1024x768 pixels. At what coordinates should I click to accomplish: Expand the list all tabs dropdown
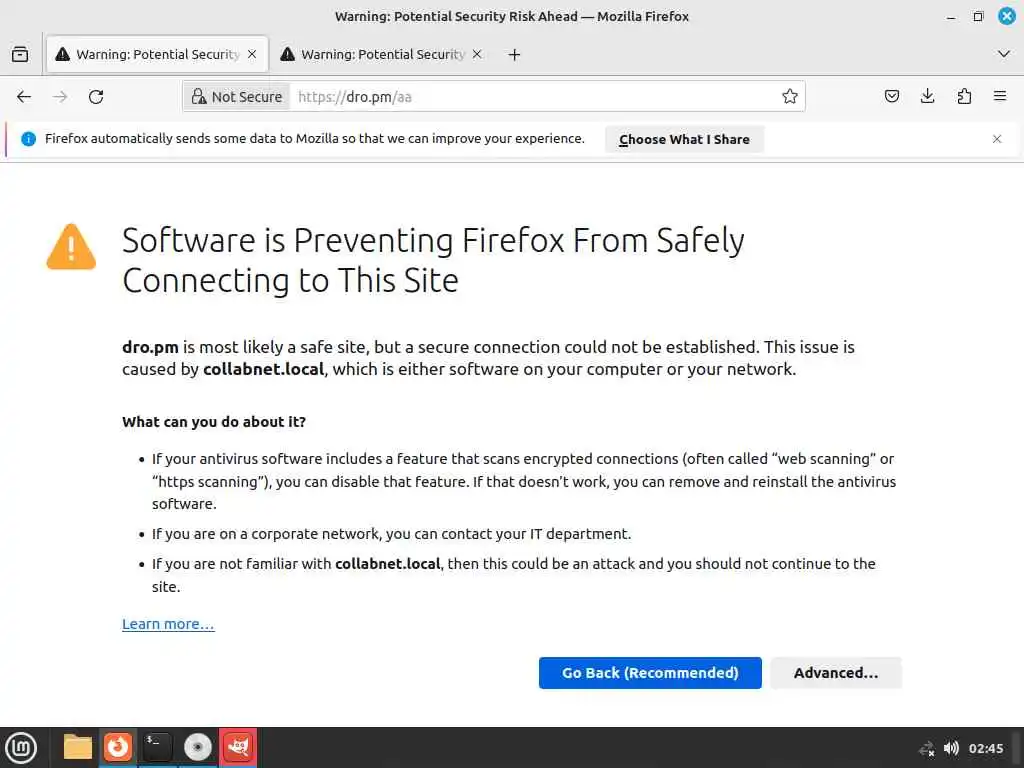click(x=1004, y=54)
